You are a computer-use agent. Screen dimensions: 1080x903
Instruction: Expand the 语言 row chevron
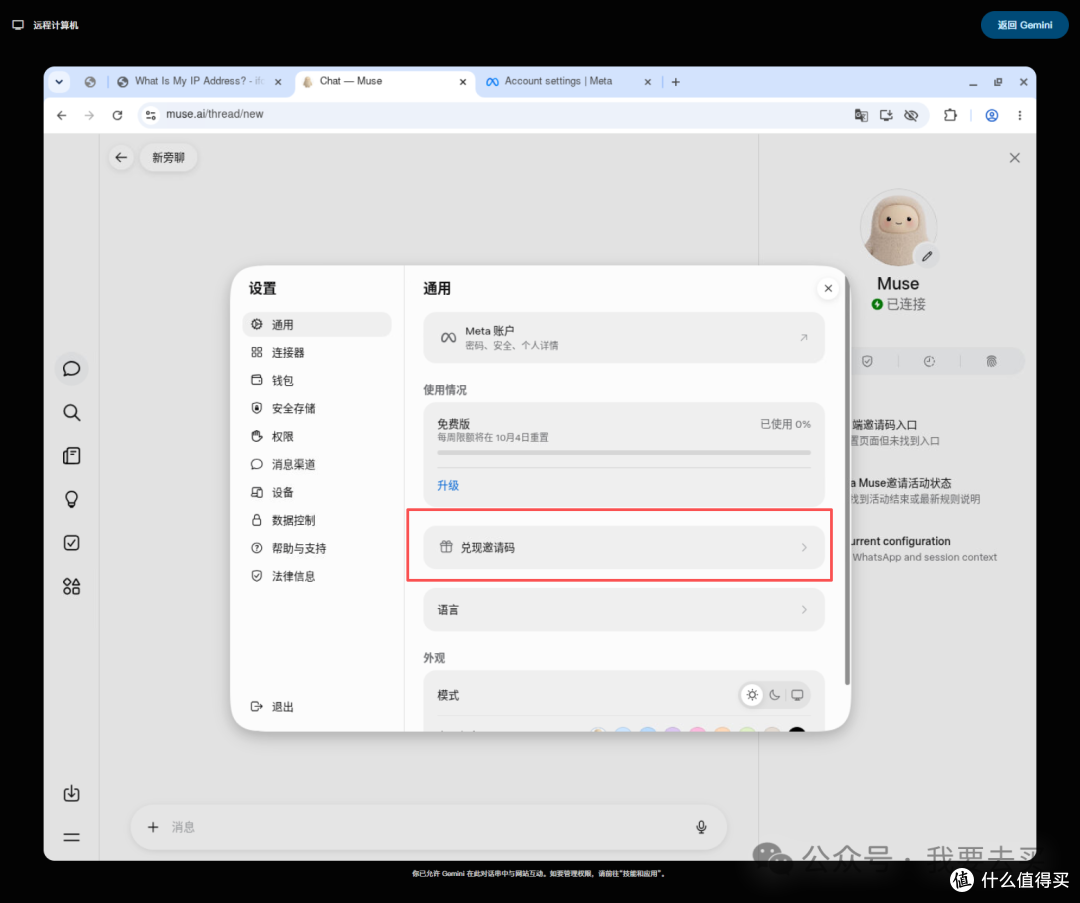[x=804, y=610]
